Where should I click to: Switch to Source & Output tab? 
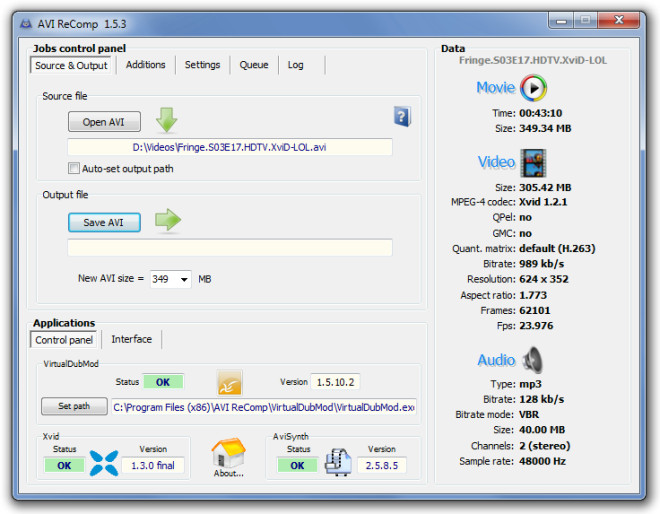pos(71,66)
